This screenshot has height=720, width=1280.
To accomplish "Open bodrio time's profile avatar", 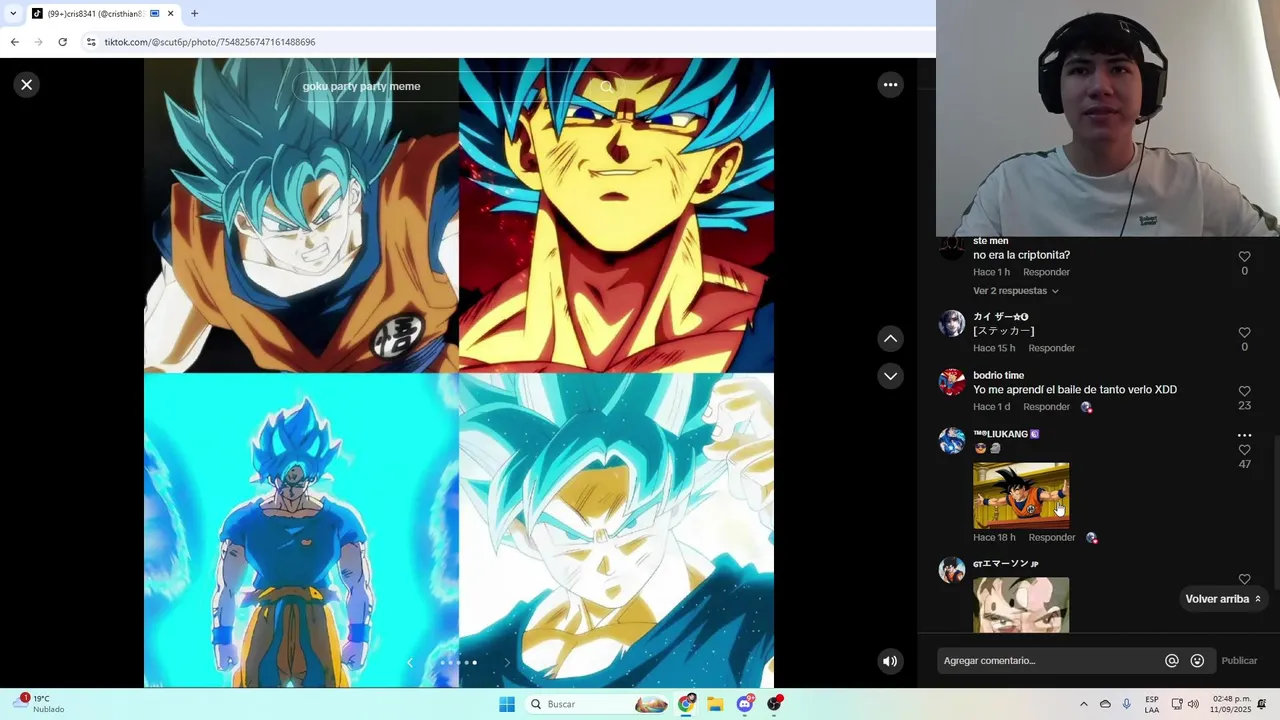I will click(952, 382).
